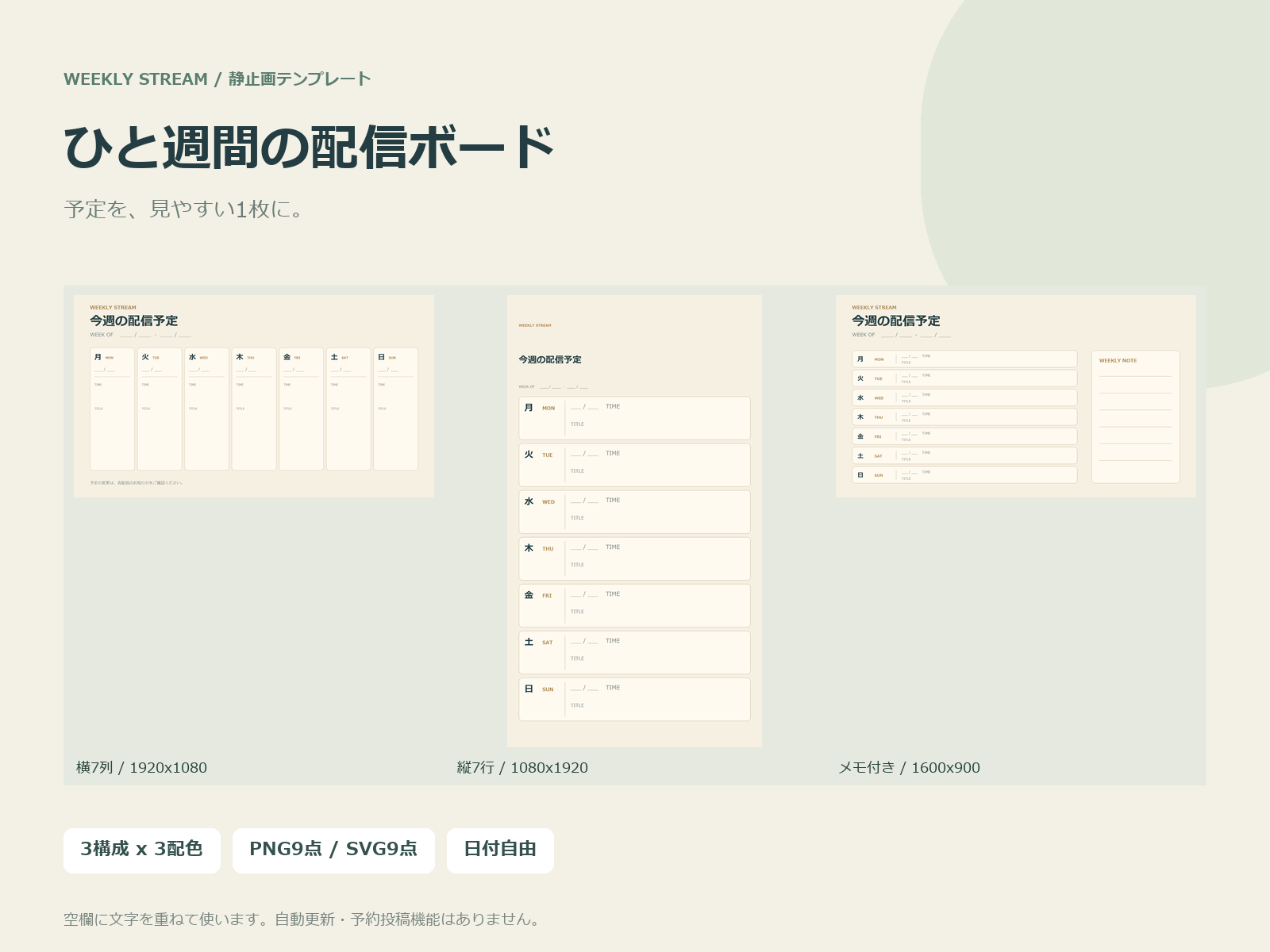Click the 木 THU column in horizontal template
The image size is (1270, 952).
tap(254, 409)
